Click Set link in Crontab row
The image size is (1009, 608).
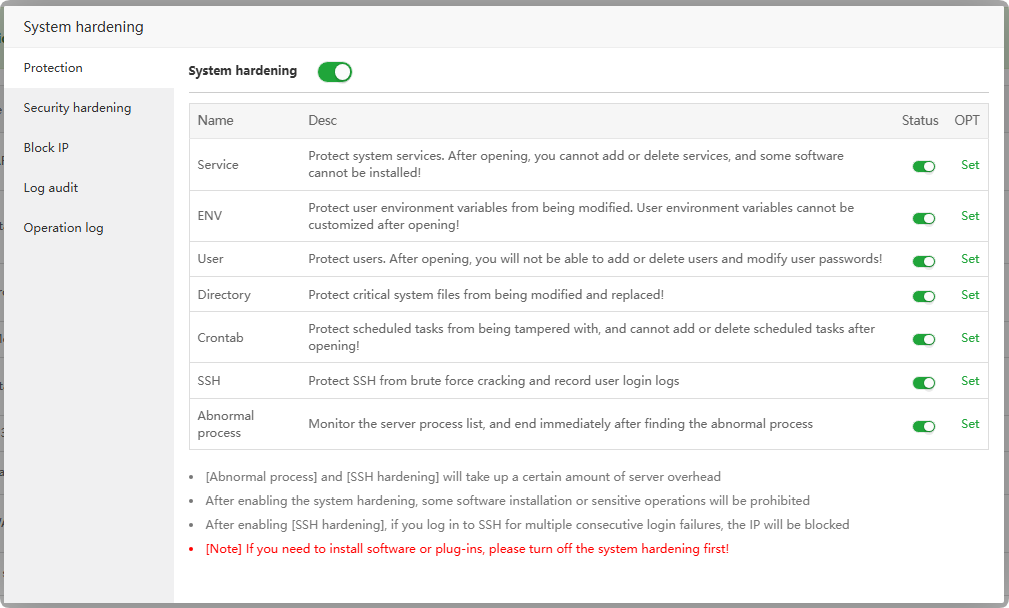coord(970,338)
